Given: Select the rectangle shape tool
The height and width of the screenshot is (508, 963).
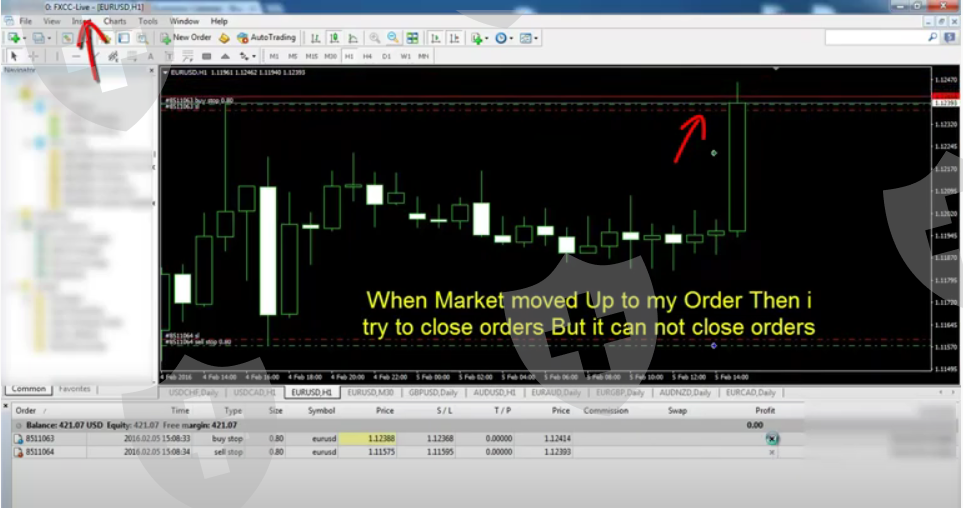Looking at the screenshot, I should pyautogui.click(x=206, y=56).
